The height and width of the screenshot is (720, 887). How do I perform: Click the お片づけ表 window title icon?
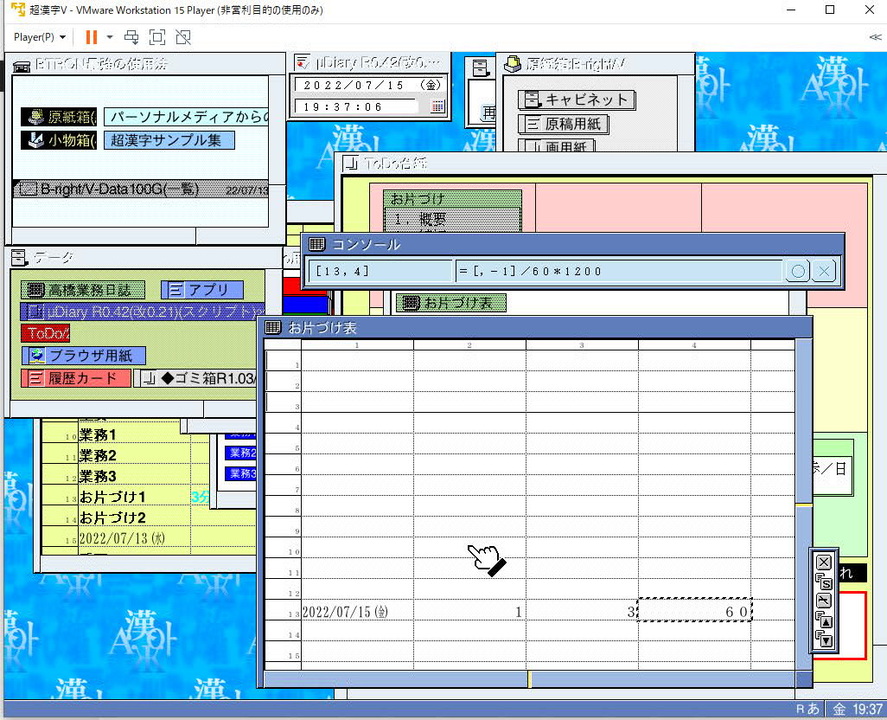273,327
